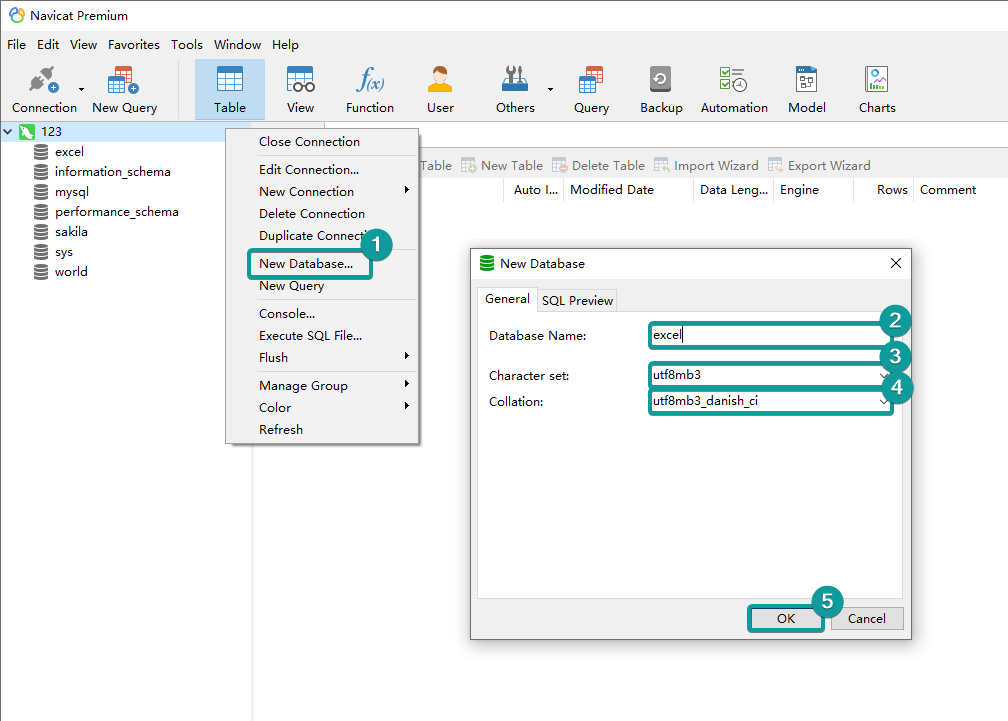1008x721 pixels.
Task: Open dropdown arrow next to Others
Action: [x=550, y=89]
